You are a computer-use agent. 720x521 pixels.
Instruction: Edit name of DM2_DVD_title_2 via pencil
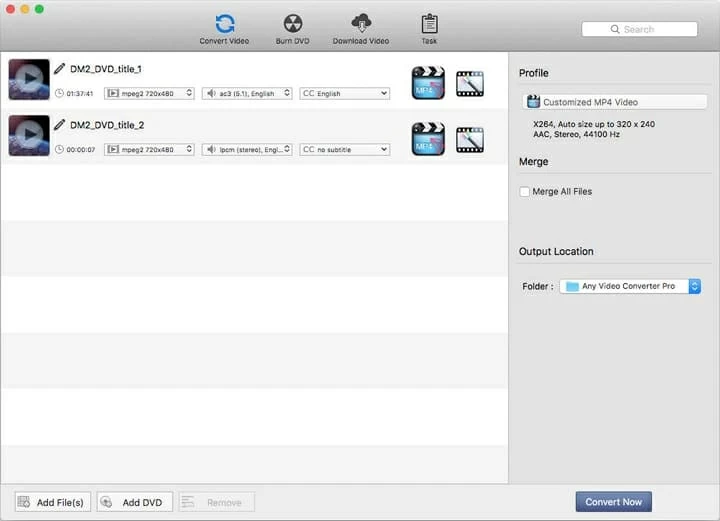click(x=60, y=125)
